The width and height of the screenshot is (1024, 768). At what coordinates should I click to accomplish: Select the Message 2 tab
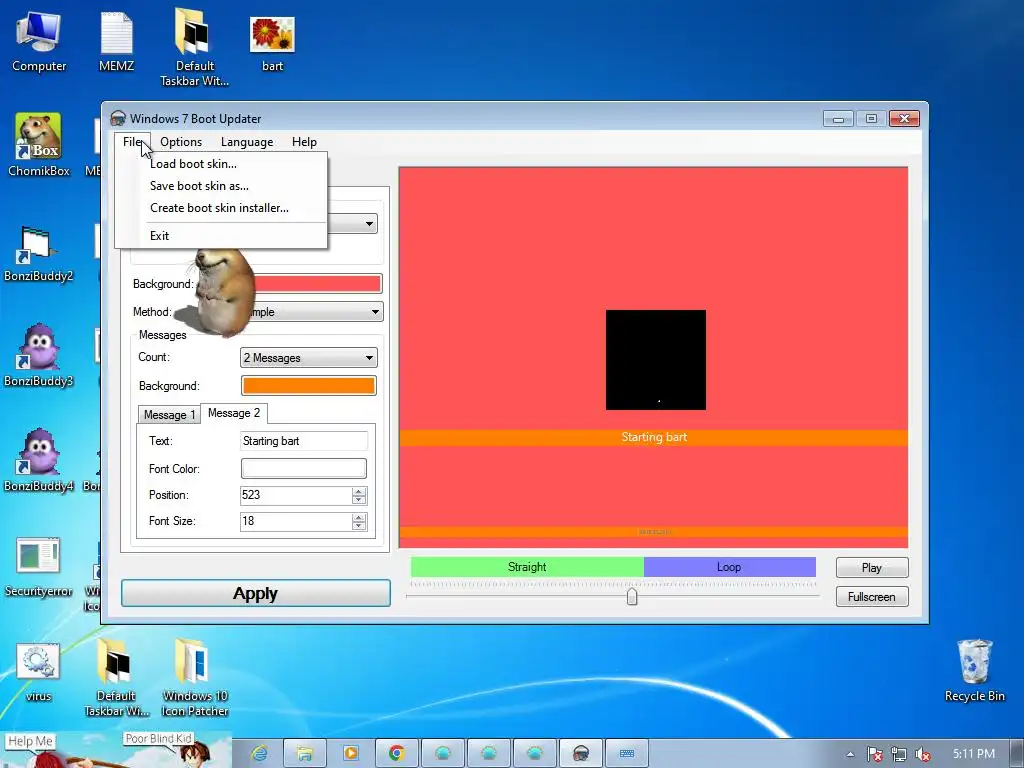pos(234,413)
